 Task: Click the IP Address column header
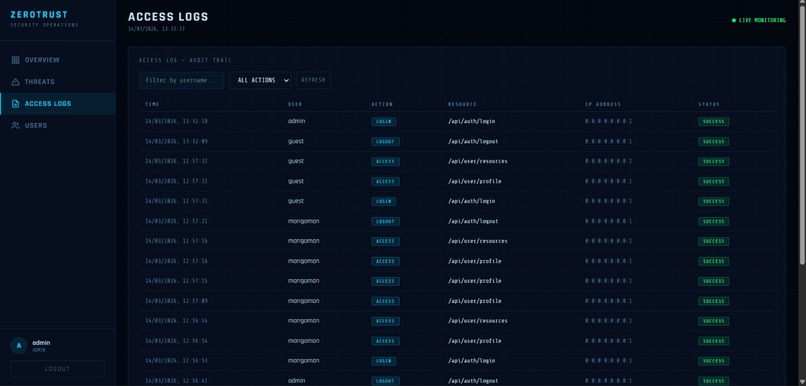coord(603,104)
